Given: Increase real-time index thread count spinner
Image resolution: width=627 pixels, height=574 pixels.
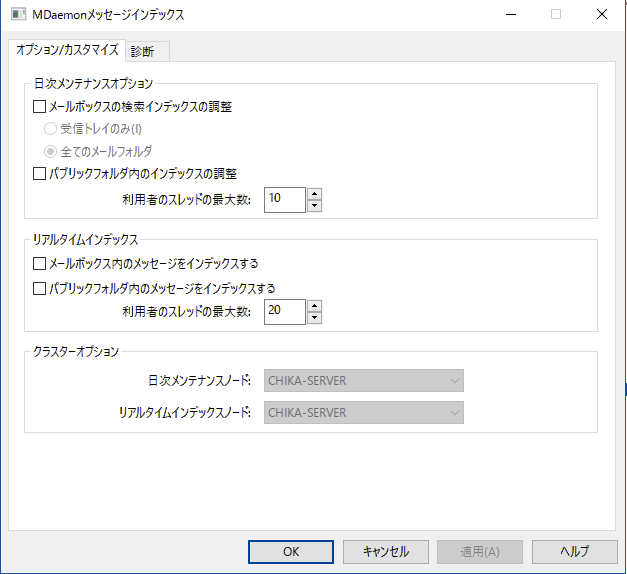Looking at the screenshot, I should point(314,306).
